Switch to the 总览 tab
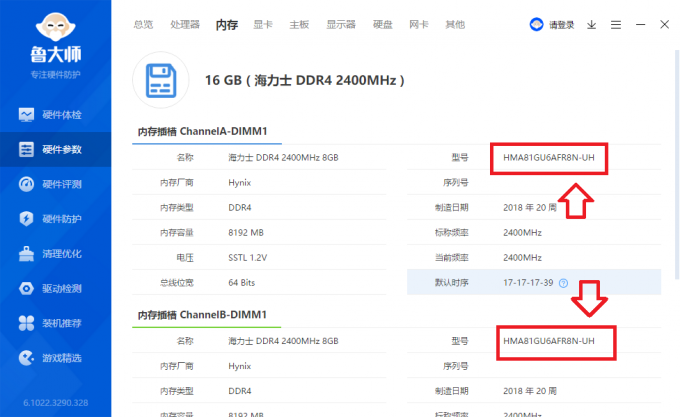The width and height of the screenshot is (680, 417). pyautogui.click(x=143, y=25)
